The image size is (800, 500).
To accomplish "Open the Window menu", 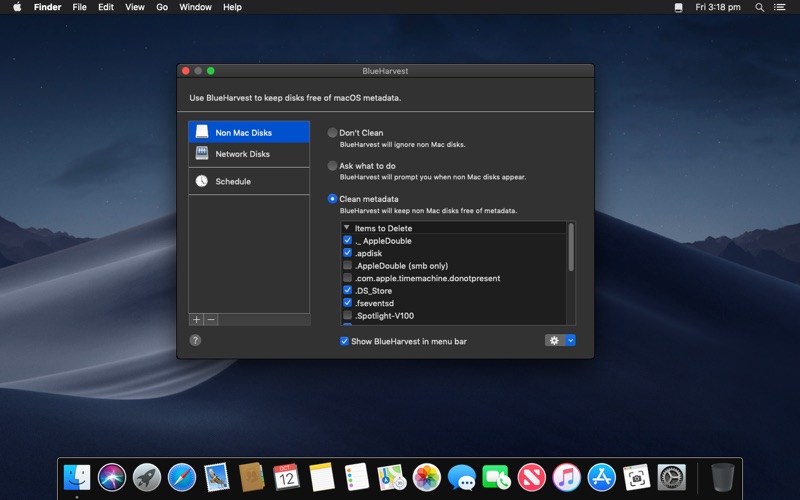I will [195, 7].
